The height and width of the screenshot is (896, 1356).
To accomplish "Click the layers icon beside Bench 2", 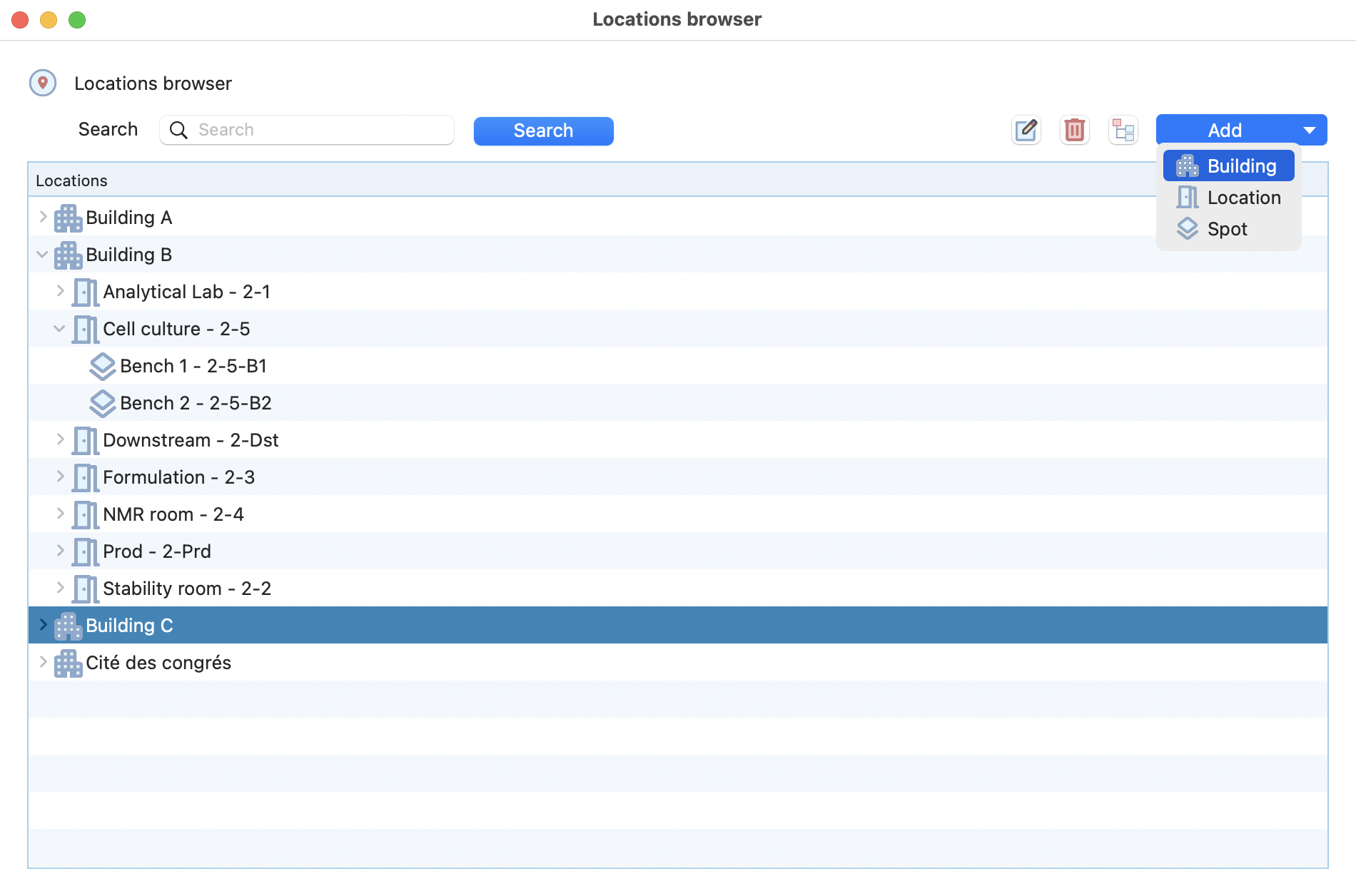I will [103, 403].
